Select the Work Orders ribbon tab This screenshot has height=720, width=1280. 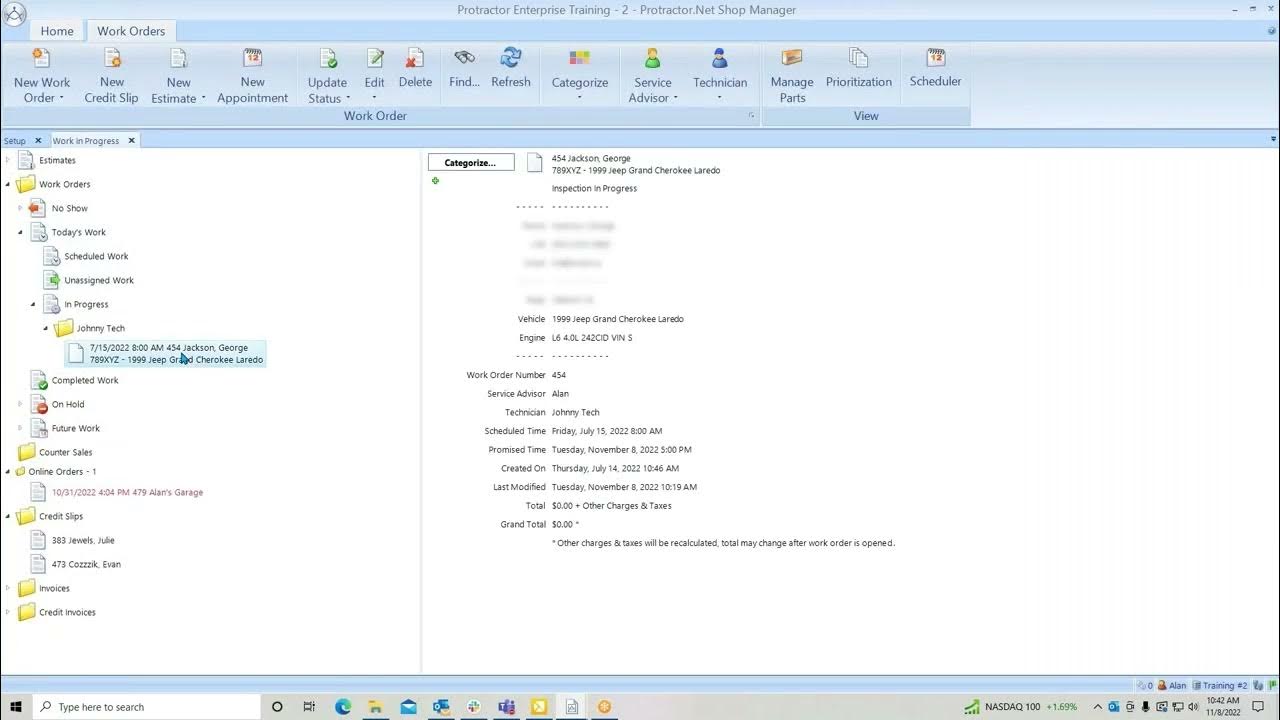point(131,31)
